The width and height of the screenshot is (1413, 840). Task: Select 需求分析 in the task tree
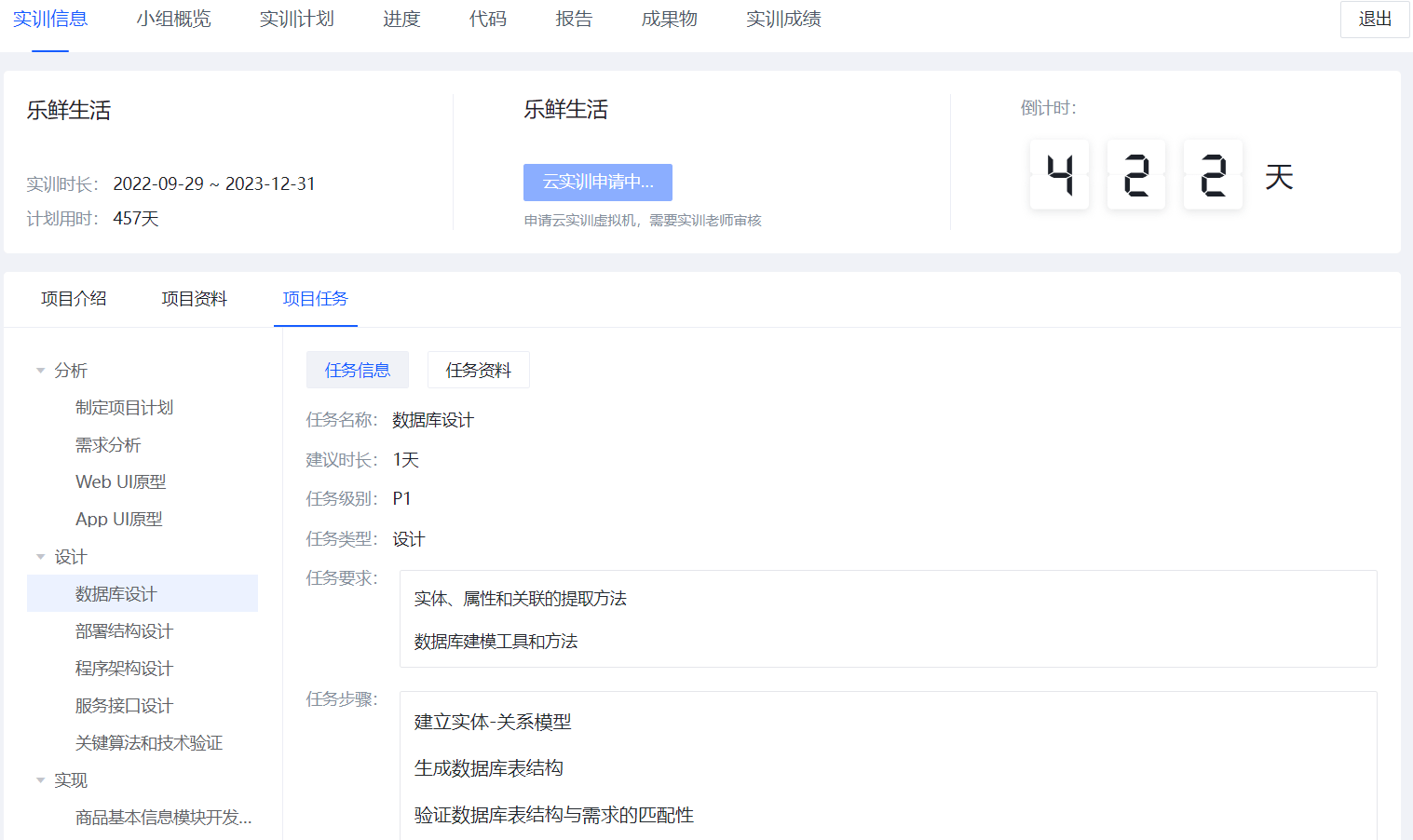click(x=108, y=444)
